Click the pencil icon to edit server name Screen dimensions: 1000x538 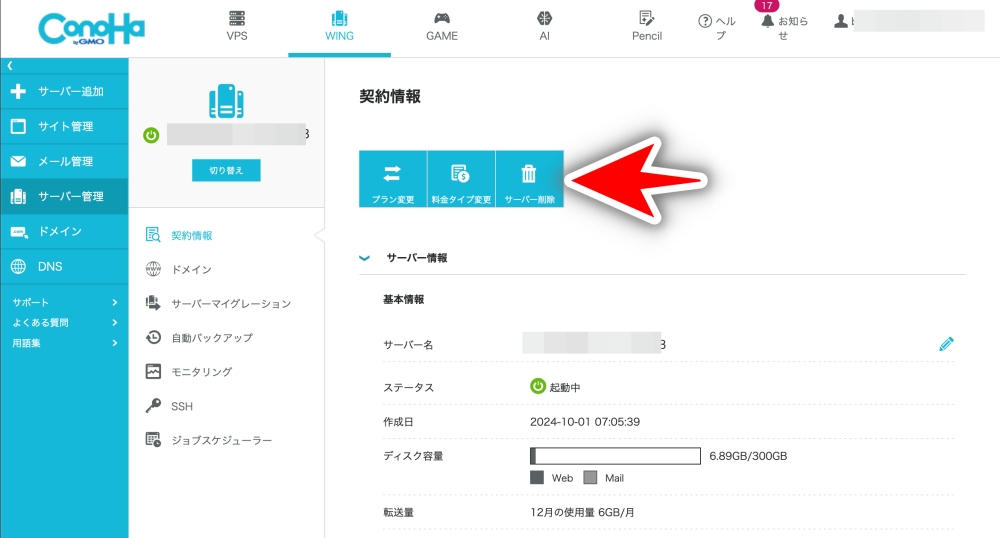pos(946,344)
